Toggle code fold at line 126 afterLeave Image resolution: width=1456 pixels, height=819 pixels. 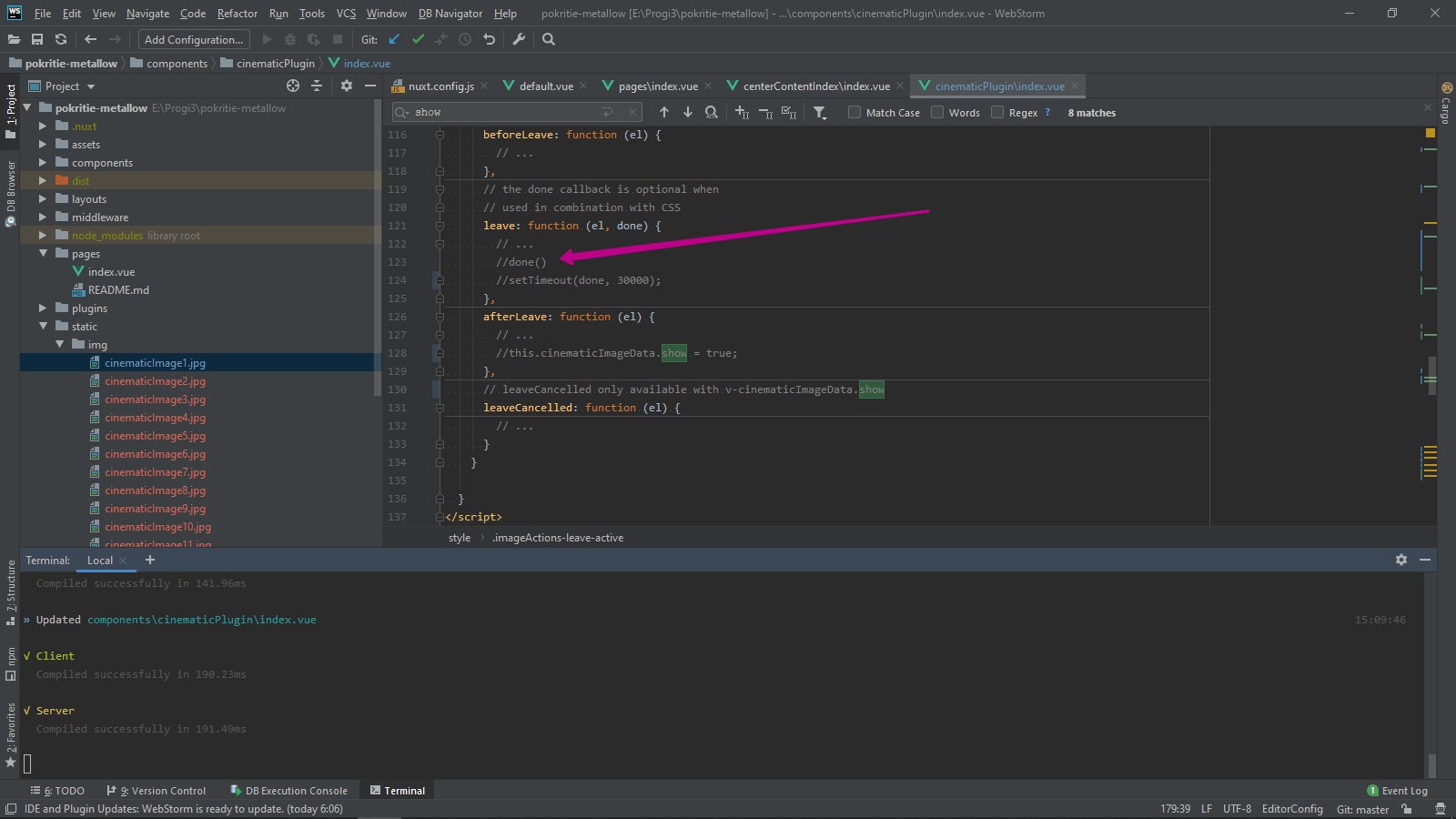(x=440, y=317)
